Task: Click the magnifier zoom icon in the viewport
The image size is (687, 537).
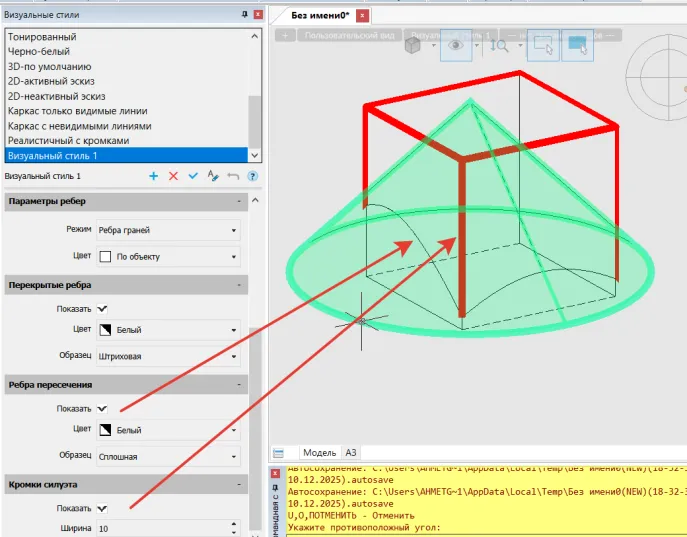Action: click(500, 45)
